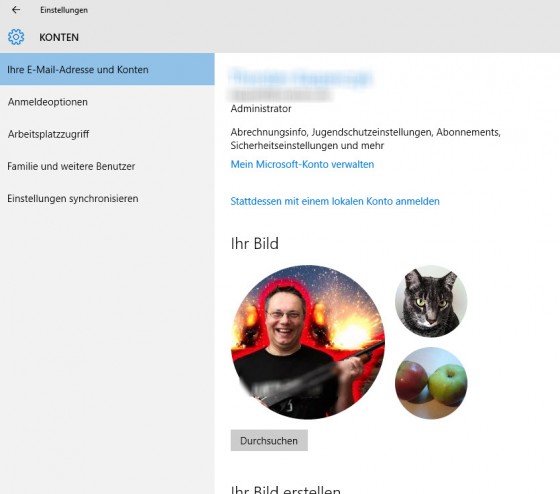560x494 pixels.
Task: Click Stattdessen mit einem lokalen Konto anmelden
Action: [335, 201]
